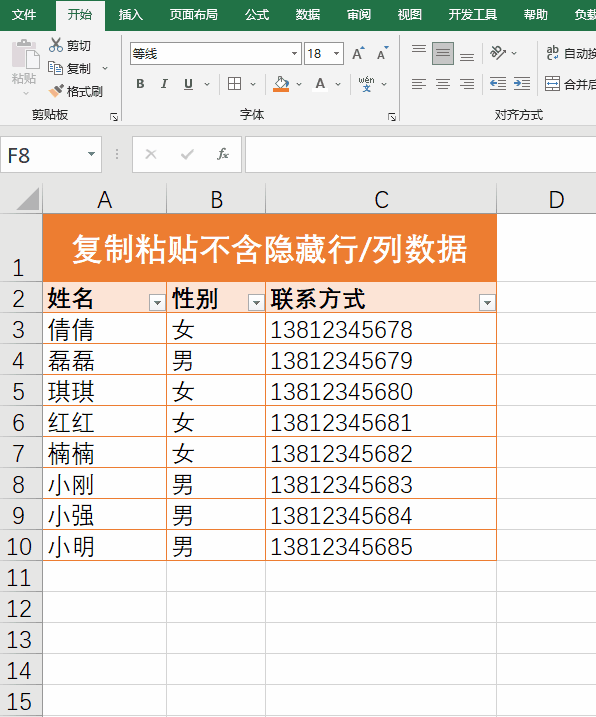The image size is (596, 717).
Task: Increase indent icon
Action: click(522, 84)
